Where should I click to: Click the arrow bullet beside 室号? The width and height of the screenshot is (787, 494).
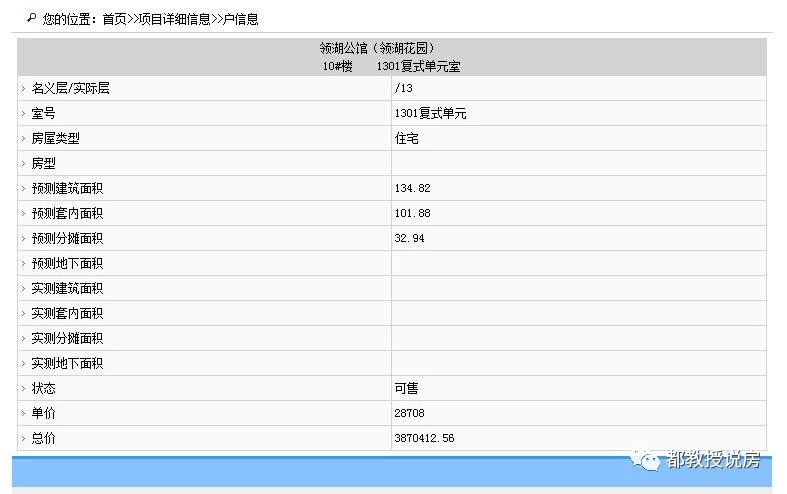pyautogui.click(x=23, y=113)
